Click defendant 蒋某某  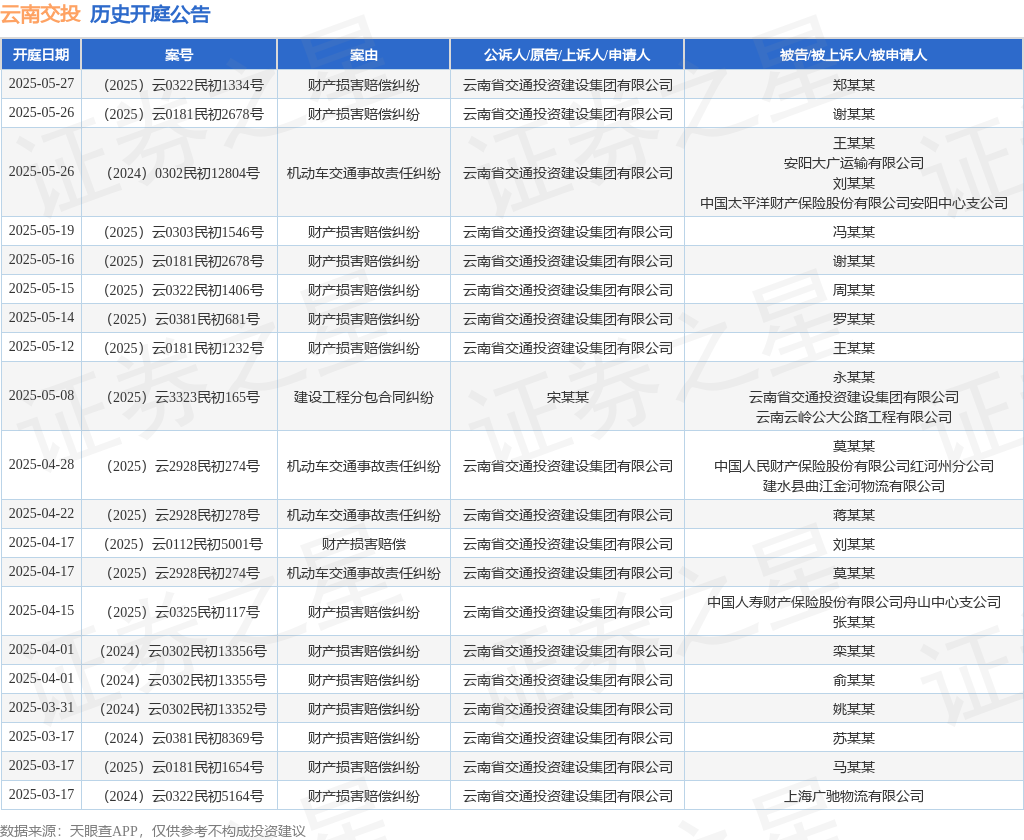tap(854, 515)
